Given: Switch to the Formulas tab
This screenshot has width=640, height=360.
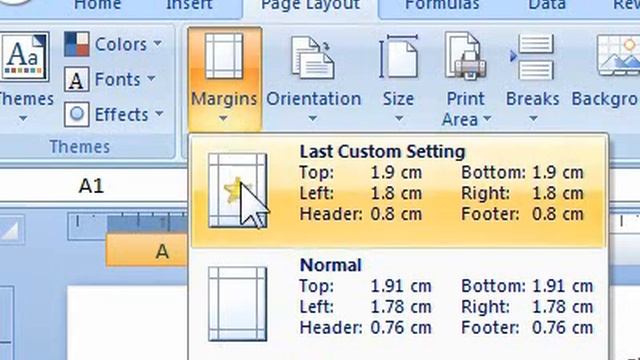Looking at the screenshot, I should point(442,5).
